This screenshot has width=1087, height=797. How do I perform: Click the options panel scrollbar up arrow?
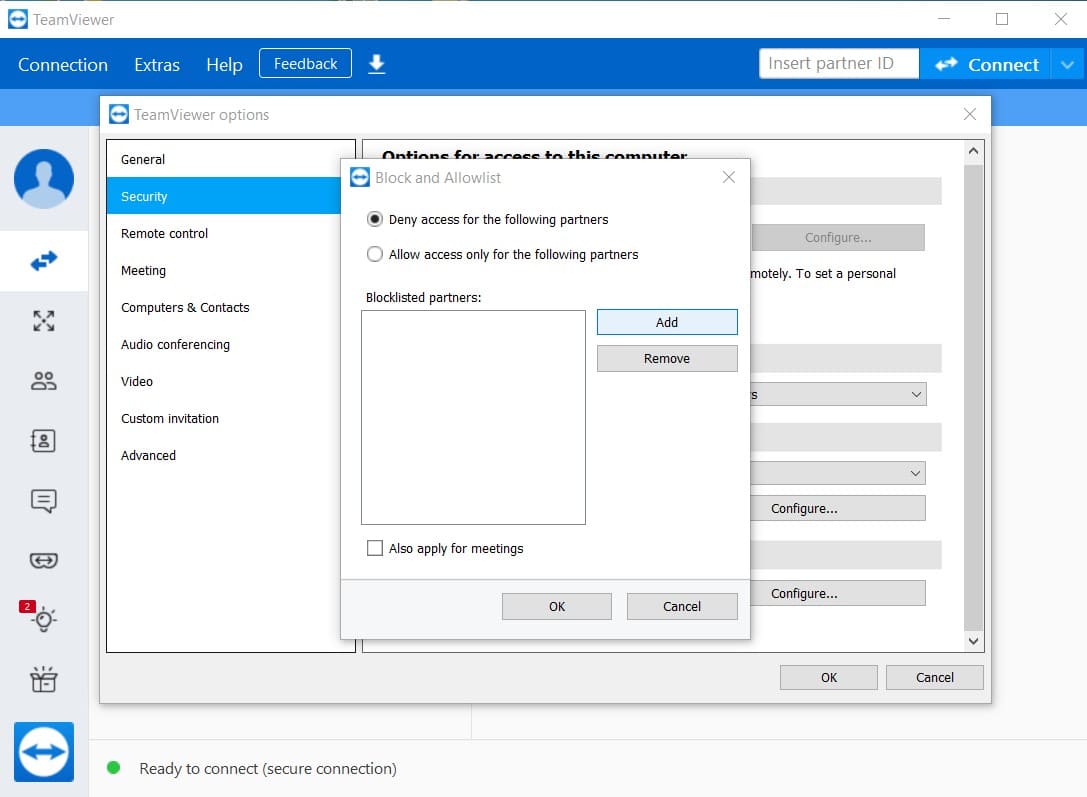973,151
